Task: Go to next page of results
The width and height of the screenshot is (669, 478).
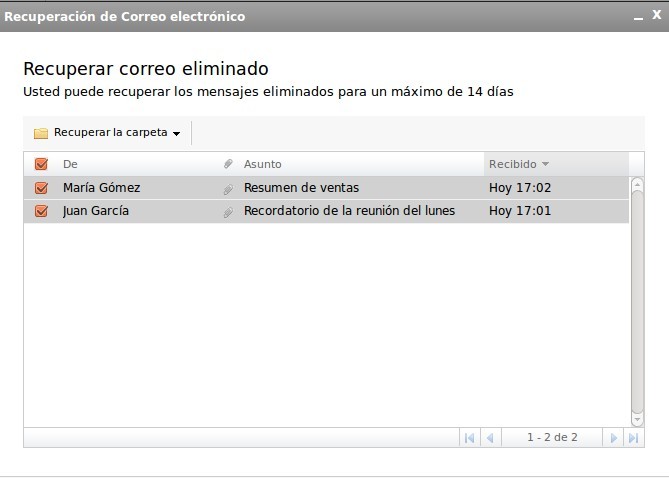Action: pyautogui.click(x=614, y=438)
